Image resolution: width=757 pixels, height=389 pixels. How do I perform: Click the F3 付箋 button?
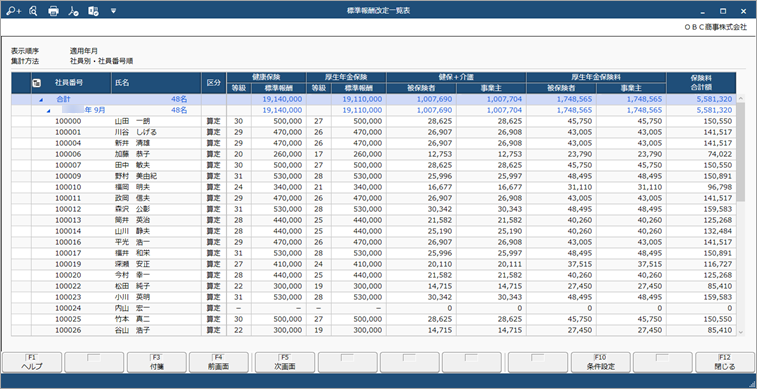coord(156,362)
